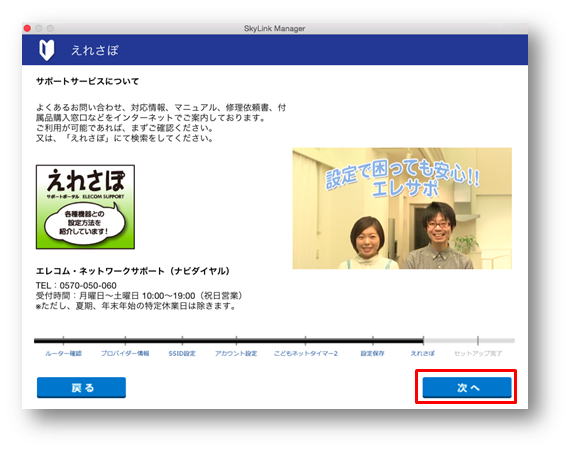Viewport: 570px width, 451px height.
Task: Select the 設定保存 step label
Action: tap(373, 353)
